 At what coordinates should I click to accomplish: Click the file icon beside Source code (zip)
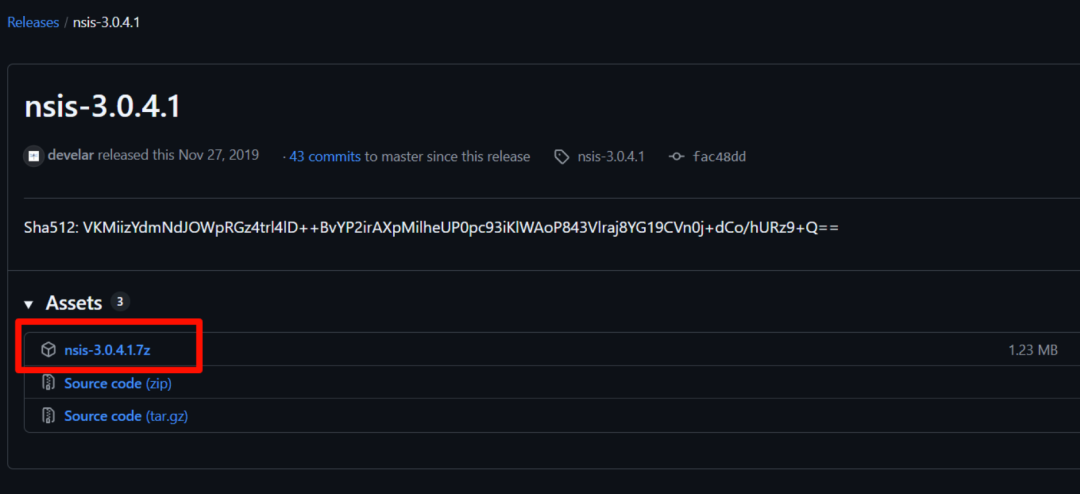(48, 383)
